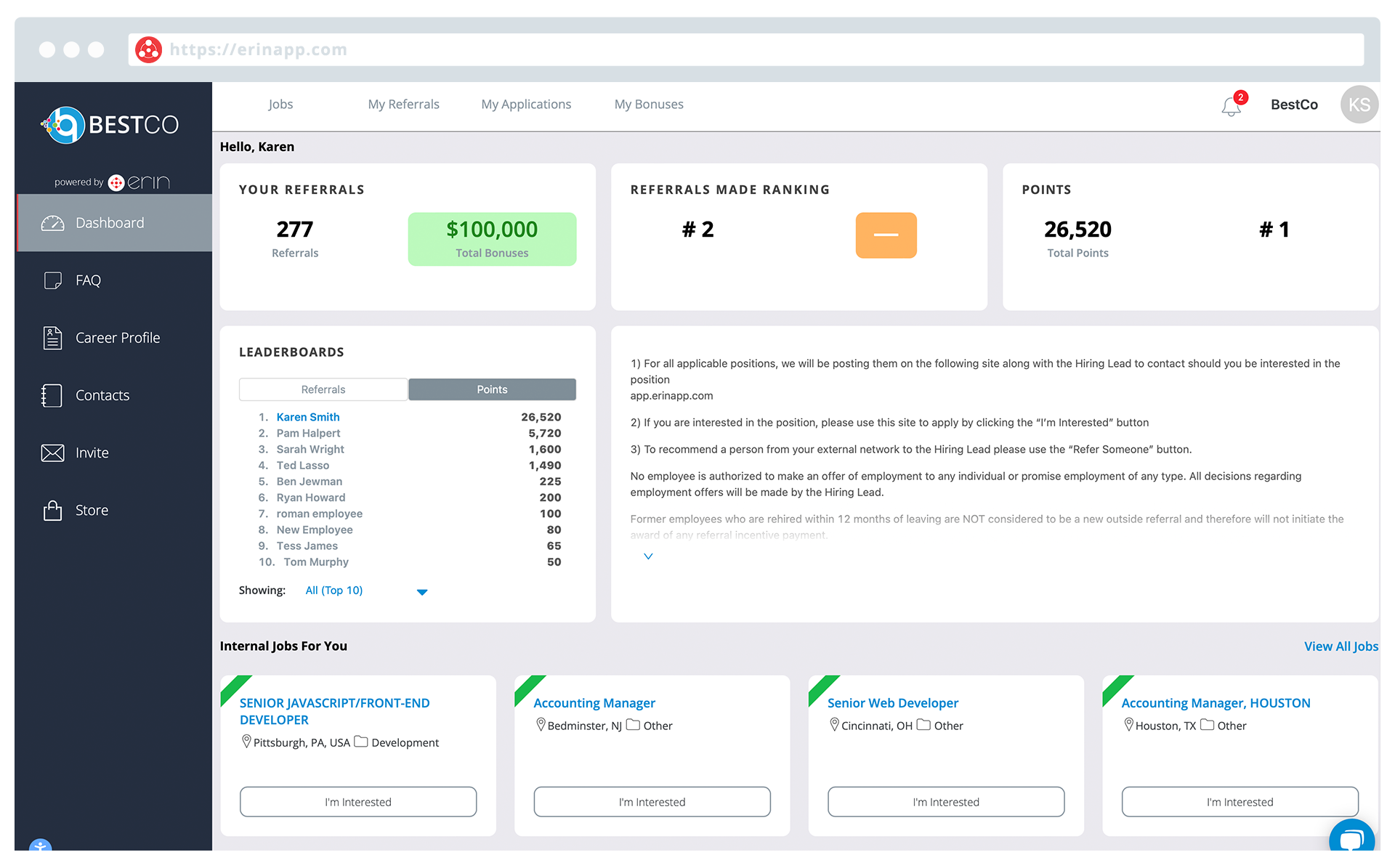
Task: Click I'm Interested for Senior JavaScript Developer
Action: pyautogui.click(x=358, y=802)
